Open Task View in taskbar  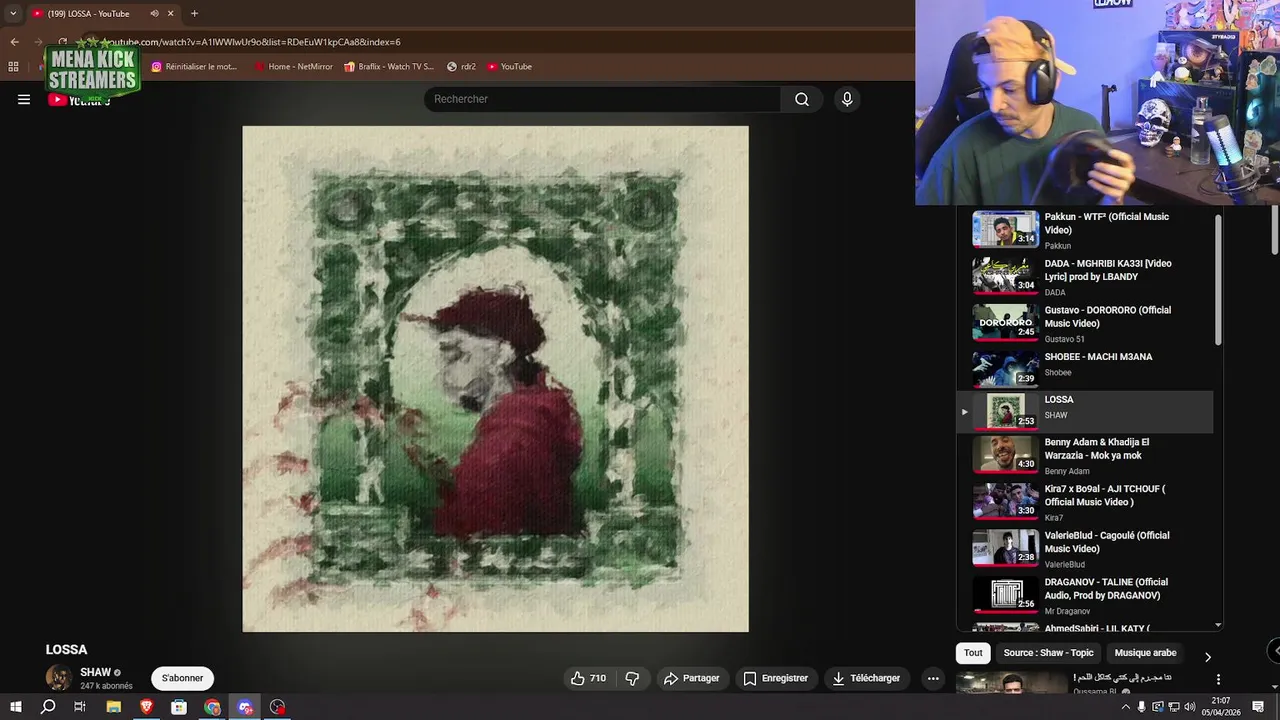[80, 707]
